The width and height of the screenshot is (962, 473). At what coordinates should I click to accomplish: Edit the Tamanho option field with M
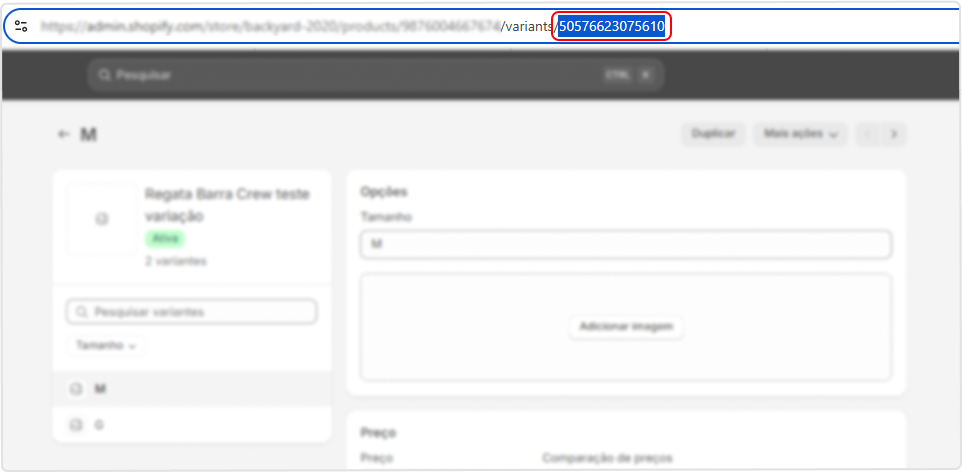(626, 245)
